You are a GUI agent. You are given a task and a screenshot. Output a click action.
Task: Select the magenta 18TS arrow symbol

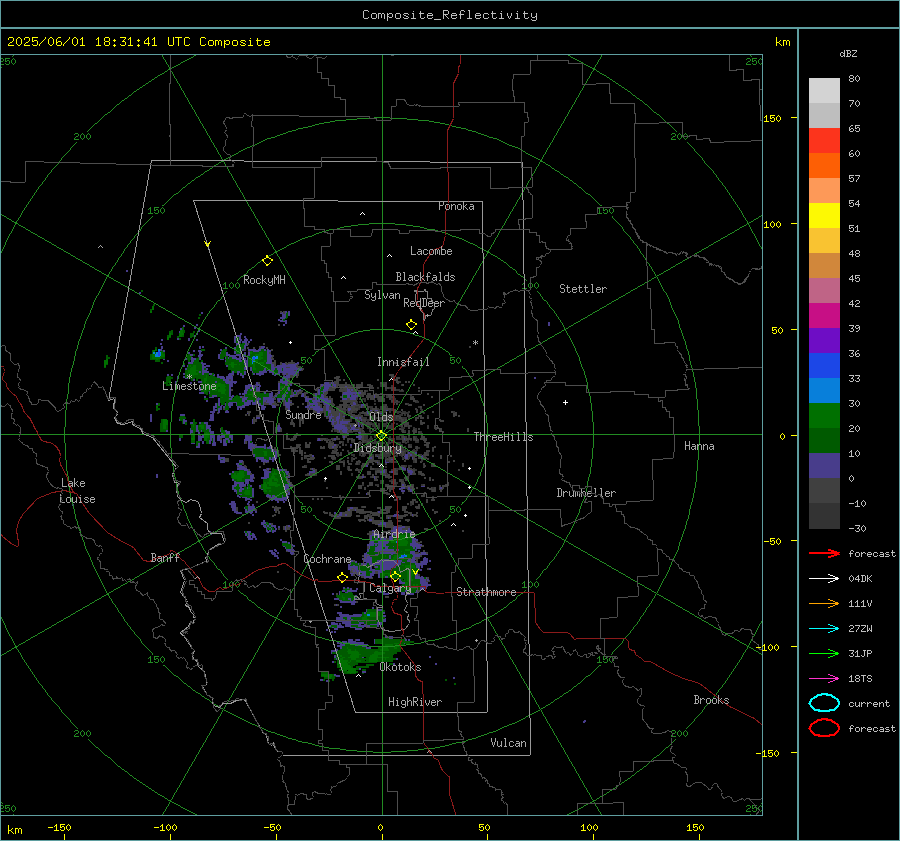coord(824,679)
